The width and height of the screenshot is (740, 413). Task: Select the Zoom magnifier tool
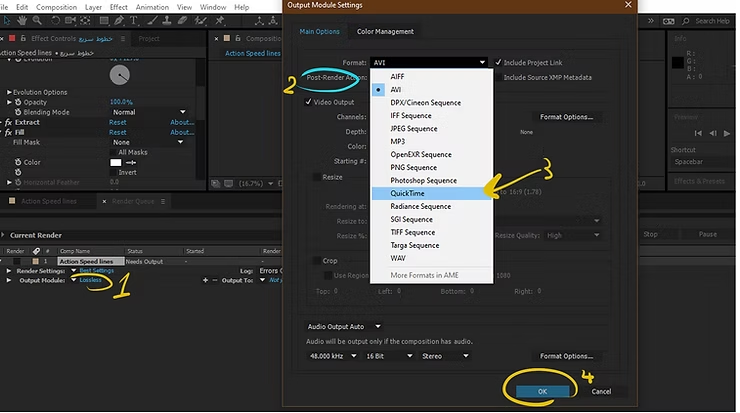37,20
